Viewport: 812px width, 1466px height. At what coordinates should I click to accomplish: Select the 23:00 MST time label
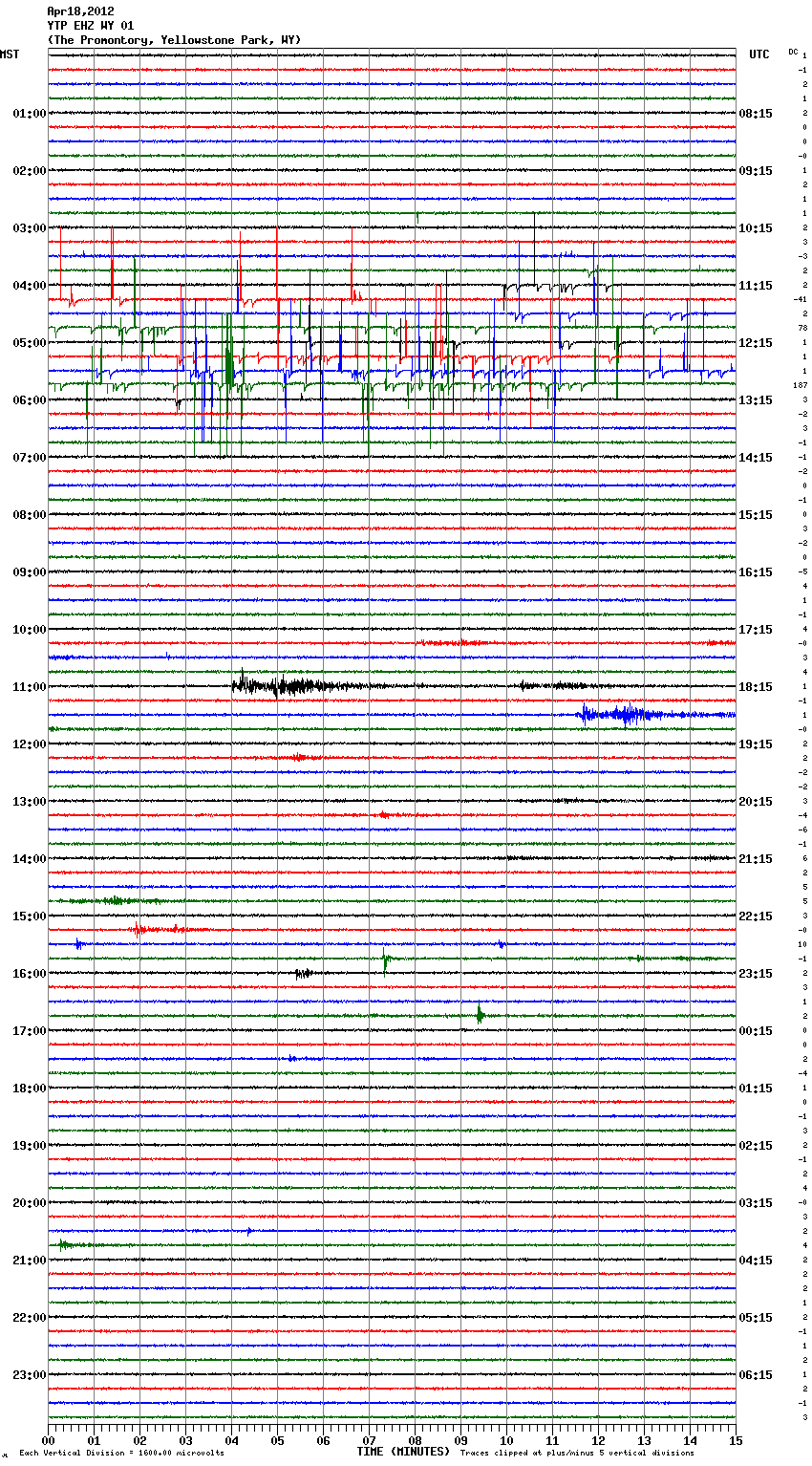click(x=29, y=1375)
